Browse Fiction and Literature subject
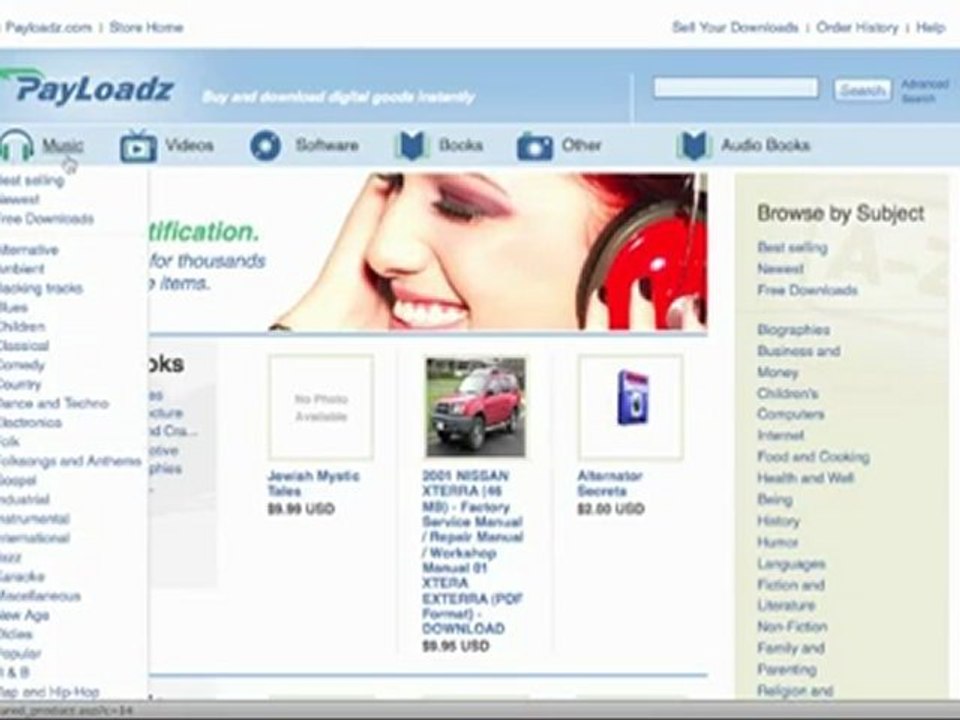960x720 pixels. pyautogui.click(x=791, y=595)
